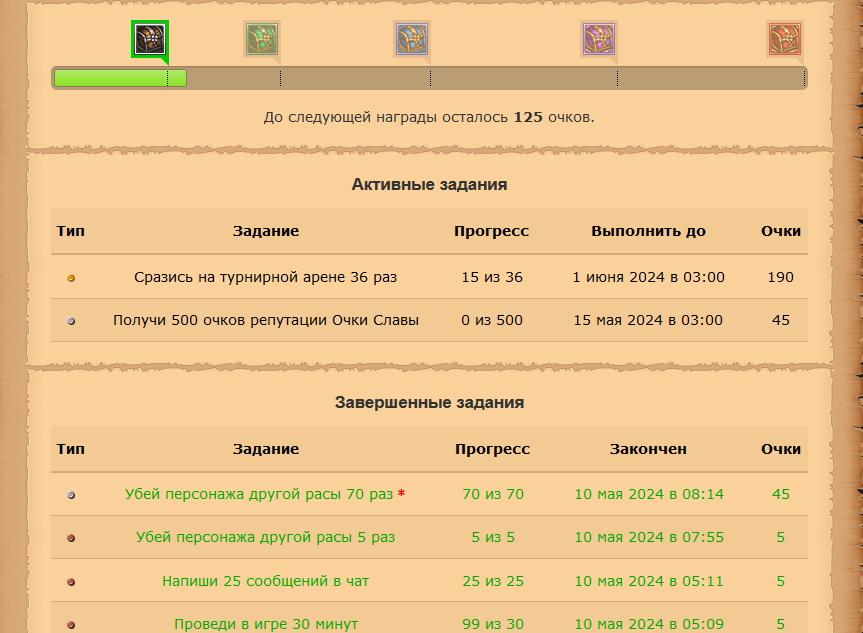This screenshot has height=633, width=863.
Task: Click 'До следующей награды осталось 125 очков' text
Action: 429,117
